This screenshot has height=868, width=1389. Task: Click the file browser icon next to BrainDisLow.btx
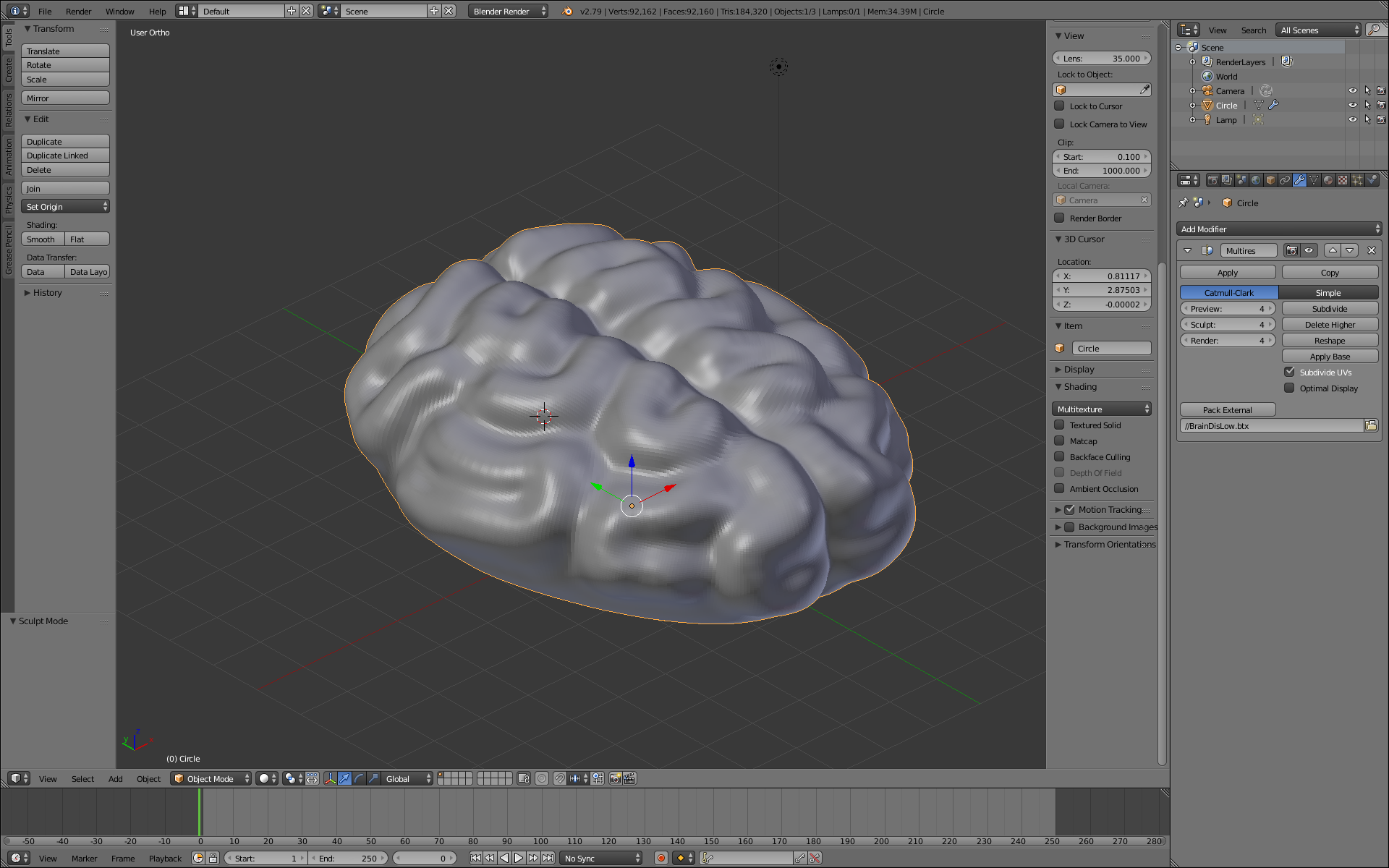coord(1371,425)
